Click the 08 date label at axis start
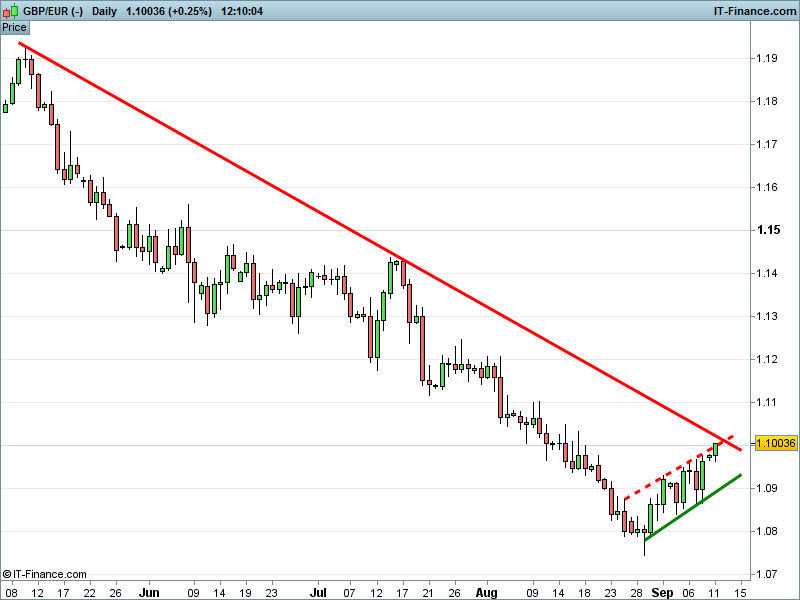Image resolution: width=800 pixels, height=600 pixels. pyautogui.click(x=11, y=593)
